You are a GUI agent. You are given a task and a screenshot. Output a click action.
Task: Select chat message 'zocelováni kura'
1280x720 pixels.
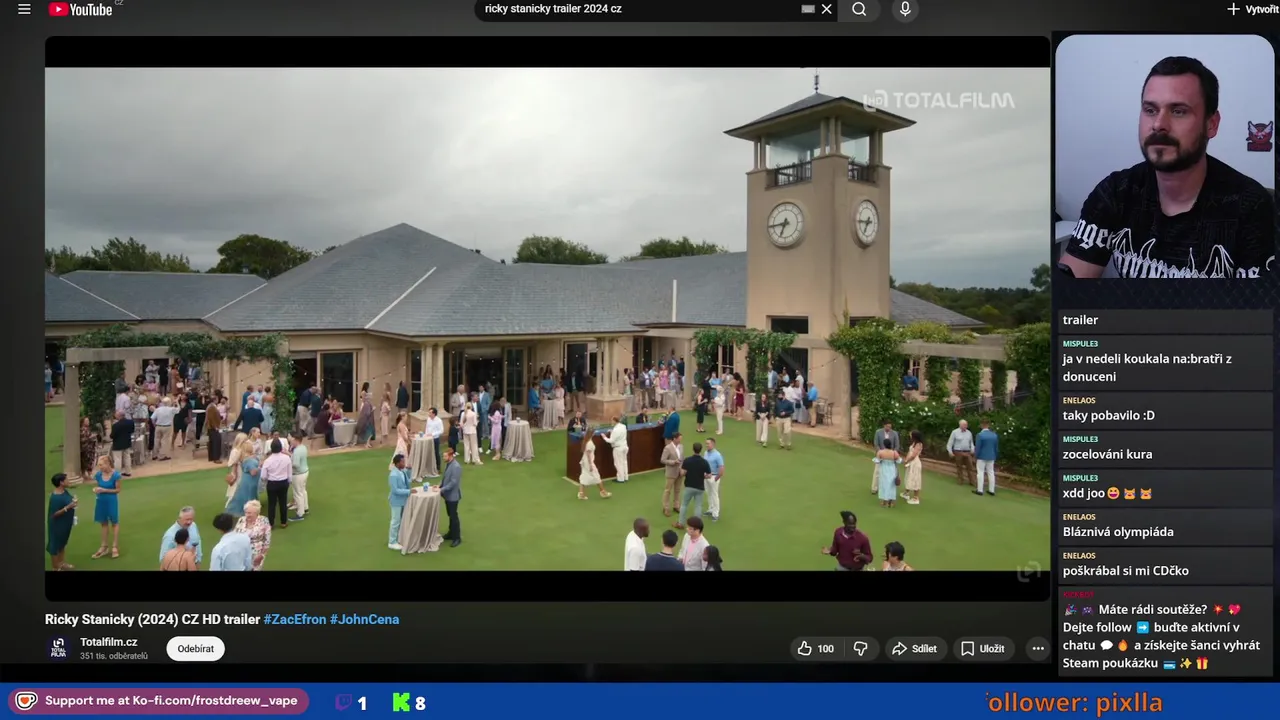(1107, 454)
